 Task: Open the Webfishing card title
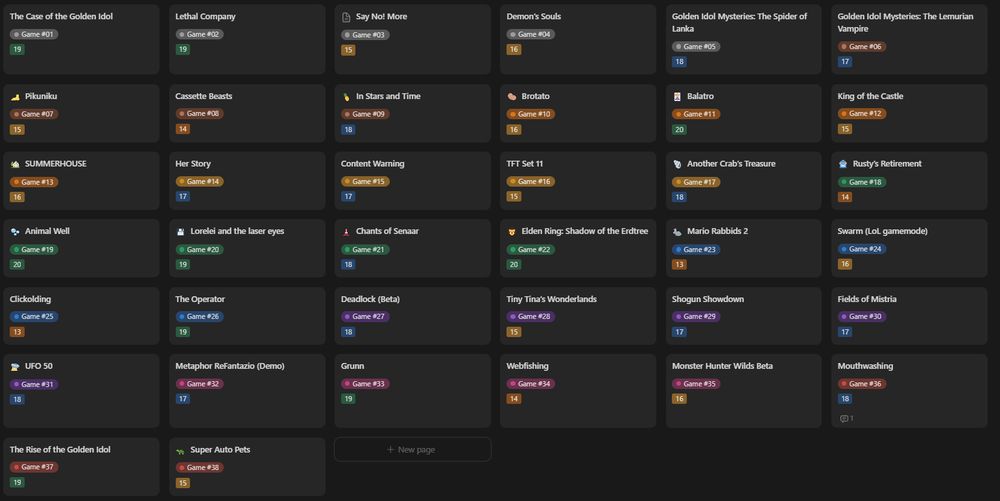527,366
